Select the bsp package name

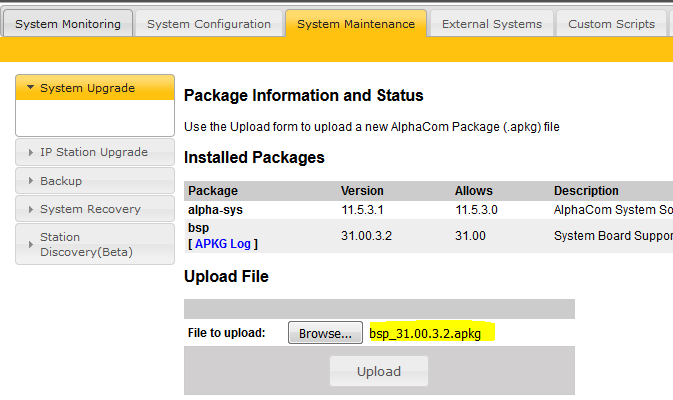(x=199, y=228)
